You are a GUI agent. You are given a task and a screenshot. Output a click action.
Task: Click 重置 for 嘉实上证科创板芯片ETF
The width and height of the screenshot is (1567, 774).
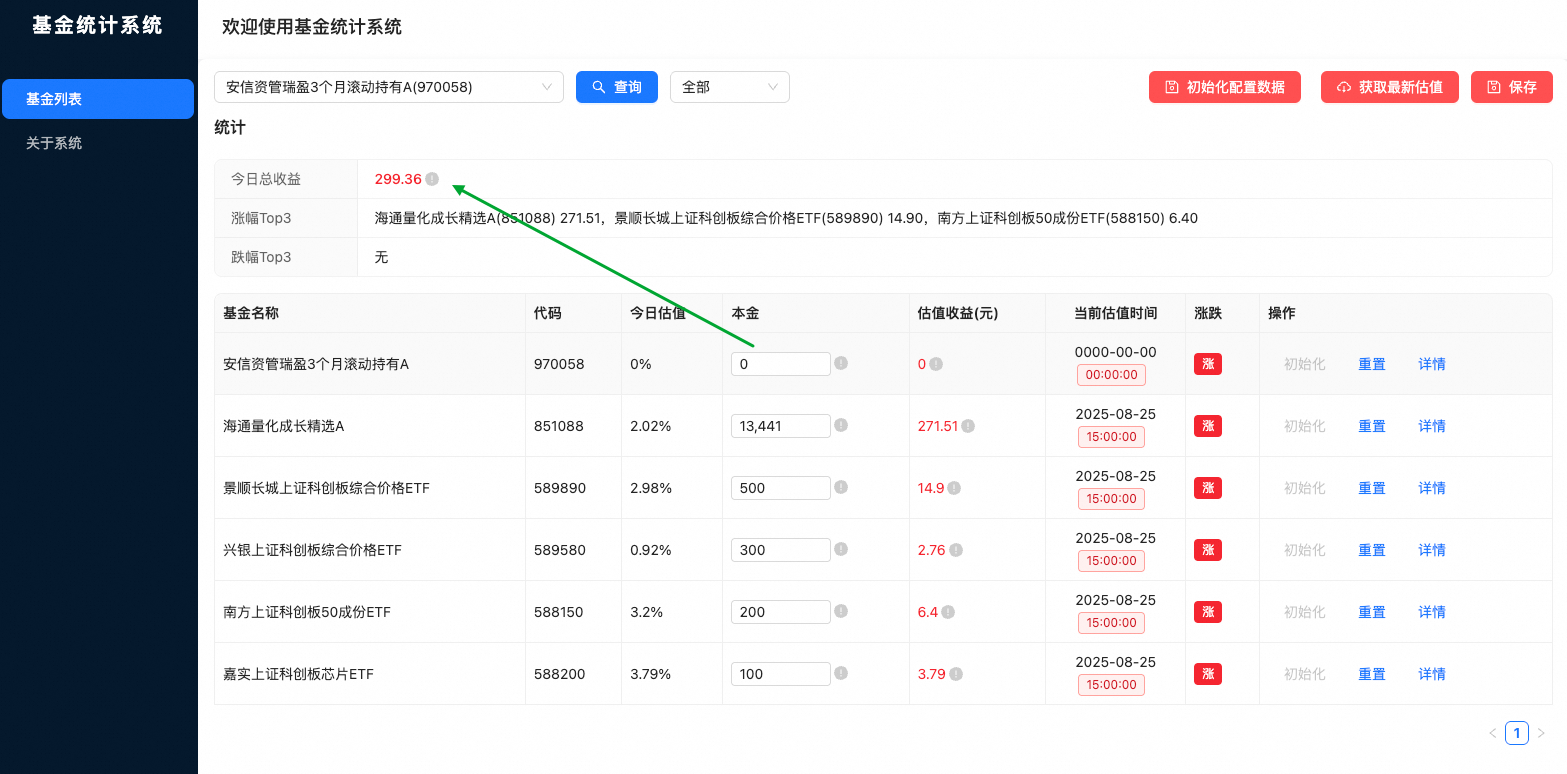1372,674
